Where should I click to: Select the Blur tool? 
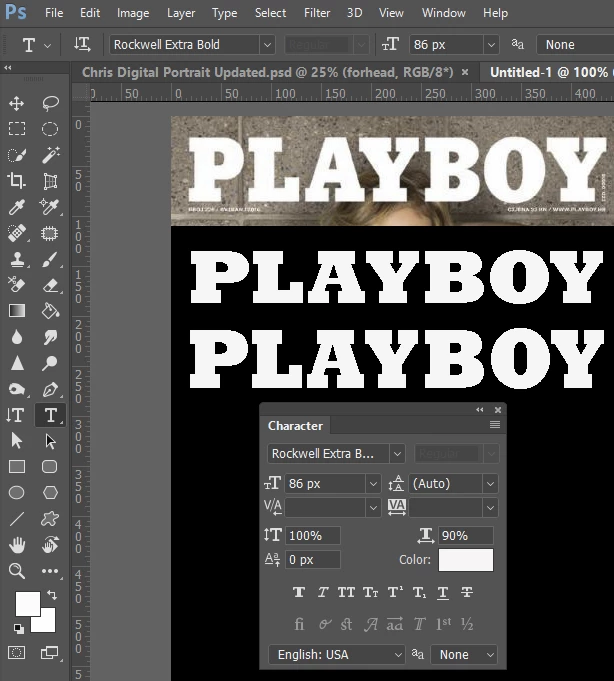[17, 337]
